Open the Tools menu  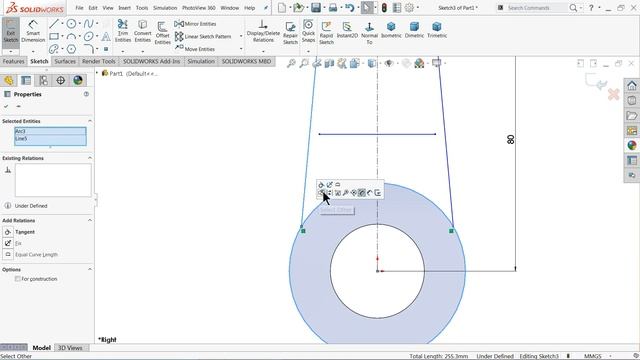coord(142,8)
